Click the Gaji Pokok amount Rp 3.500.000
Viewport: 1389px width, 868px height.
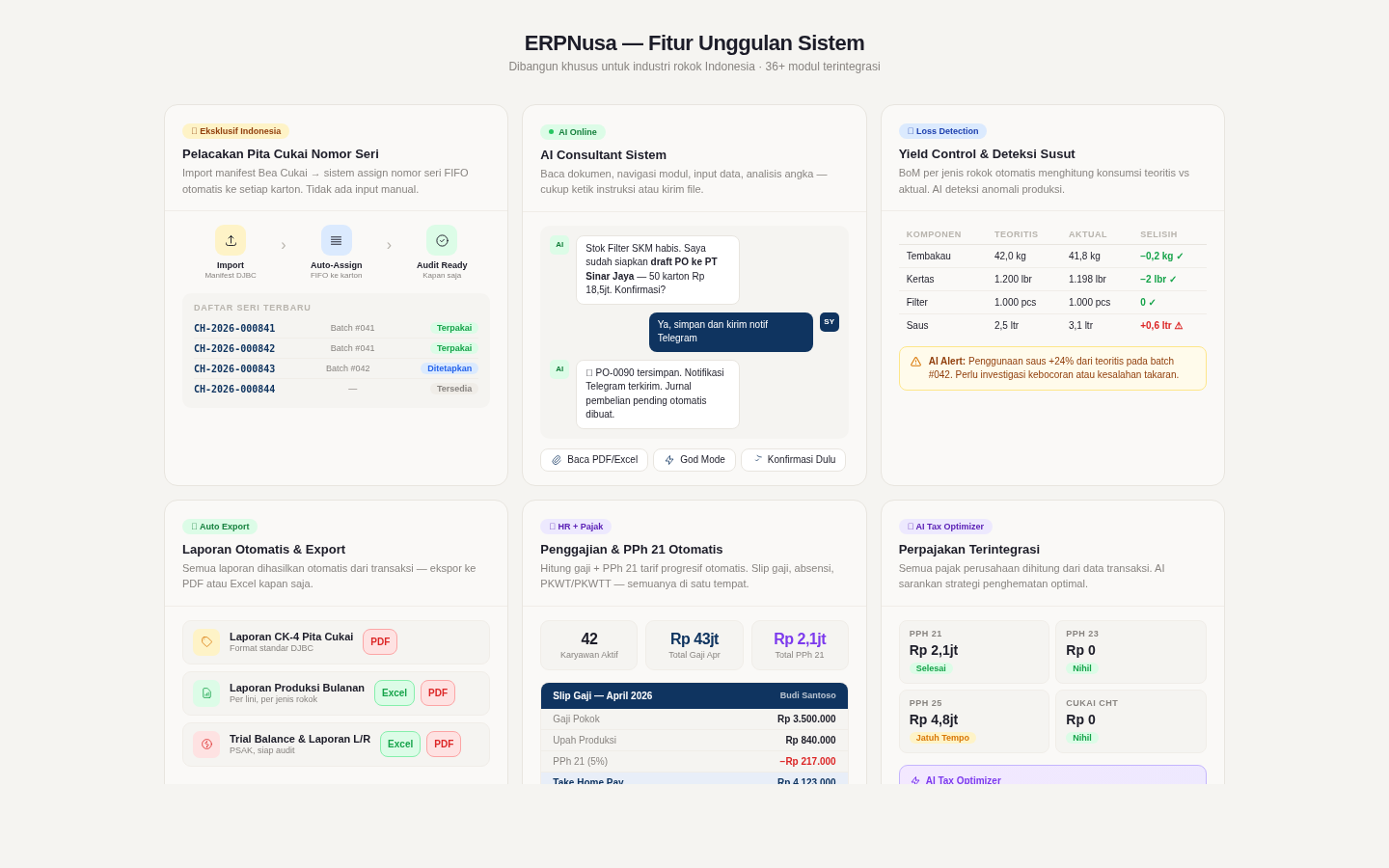[806, 719]
